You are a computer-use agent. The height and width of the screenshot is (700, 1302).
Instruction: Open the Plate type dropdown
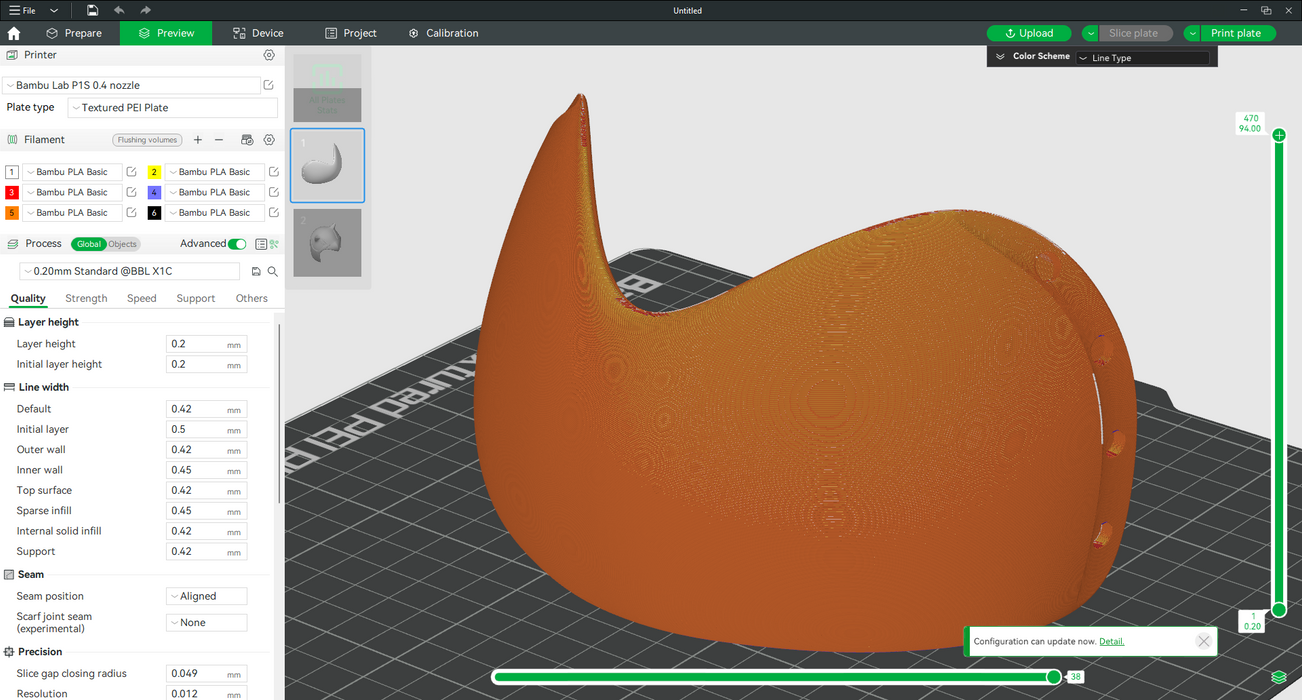click(x=171, y=108)
